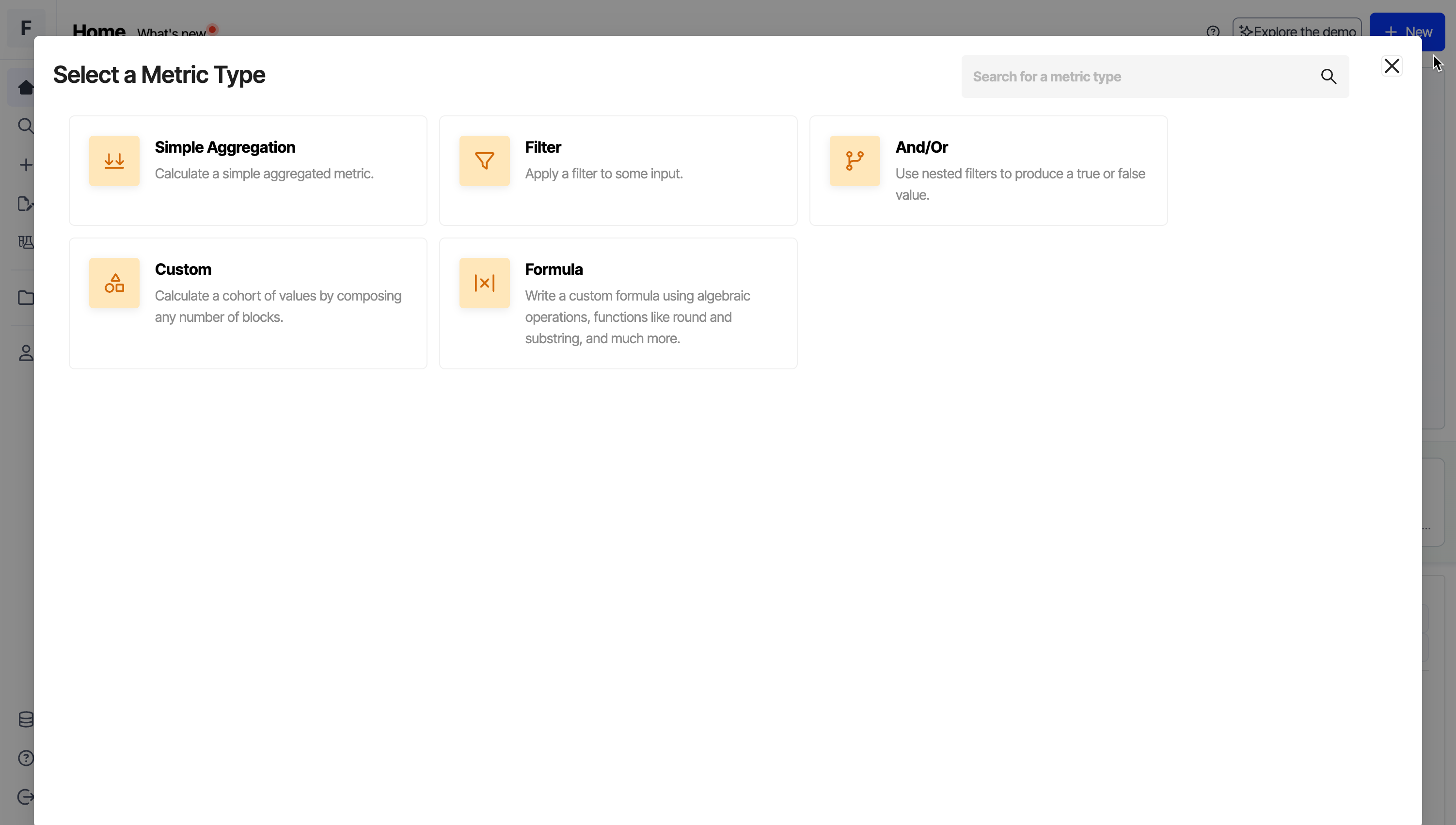Viewport: 1456px width, 825px height.
Task: Click the And/Or branch icon
Action: pos(855,161)
